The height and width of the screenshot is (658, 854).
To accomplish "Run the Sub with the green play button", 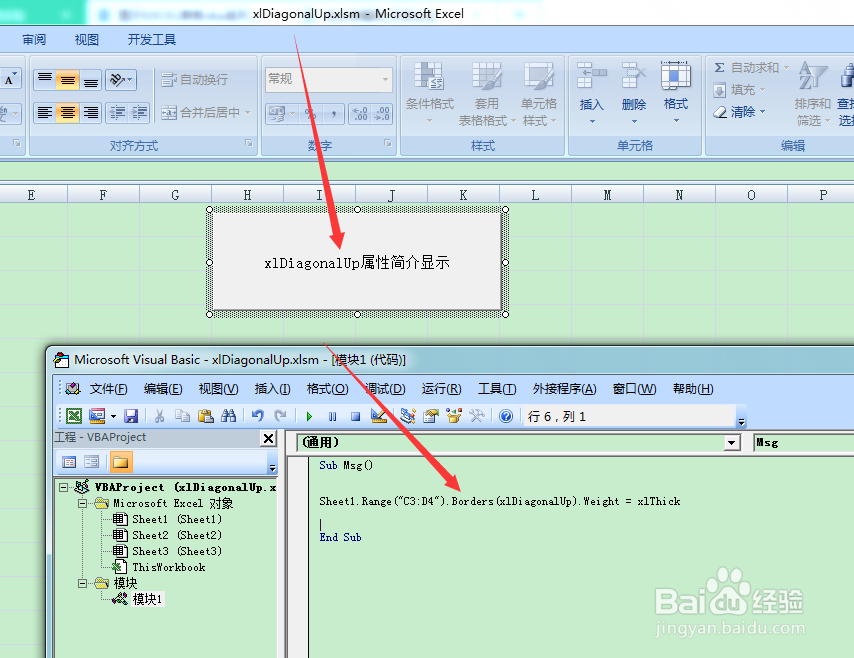I will [x=309, y=417].
